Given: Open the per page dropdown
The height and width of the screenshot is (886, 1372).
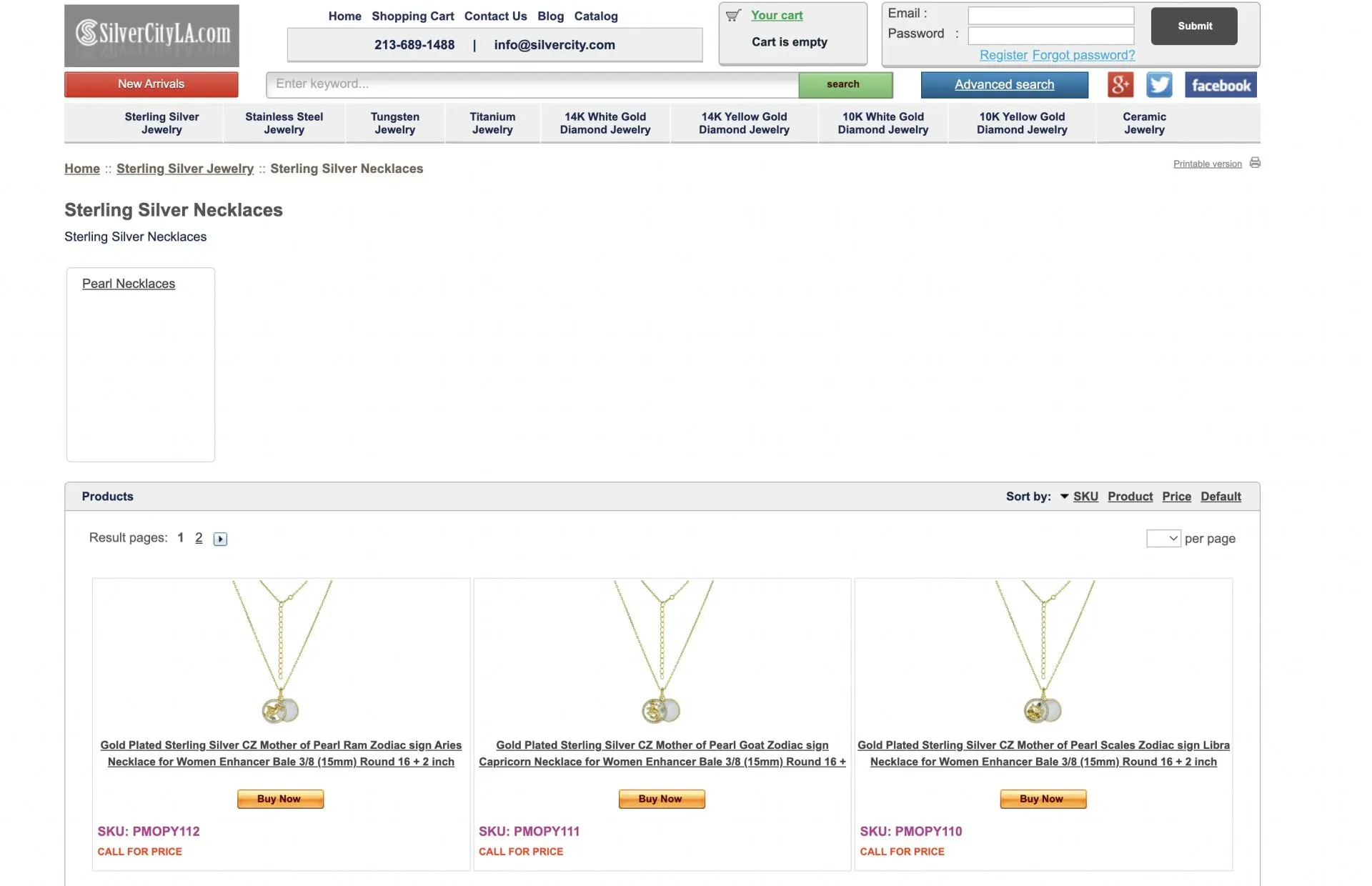Looking at the screenshot, I should [x=1163, y=538].
